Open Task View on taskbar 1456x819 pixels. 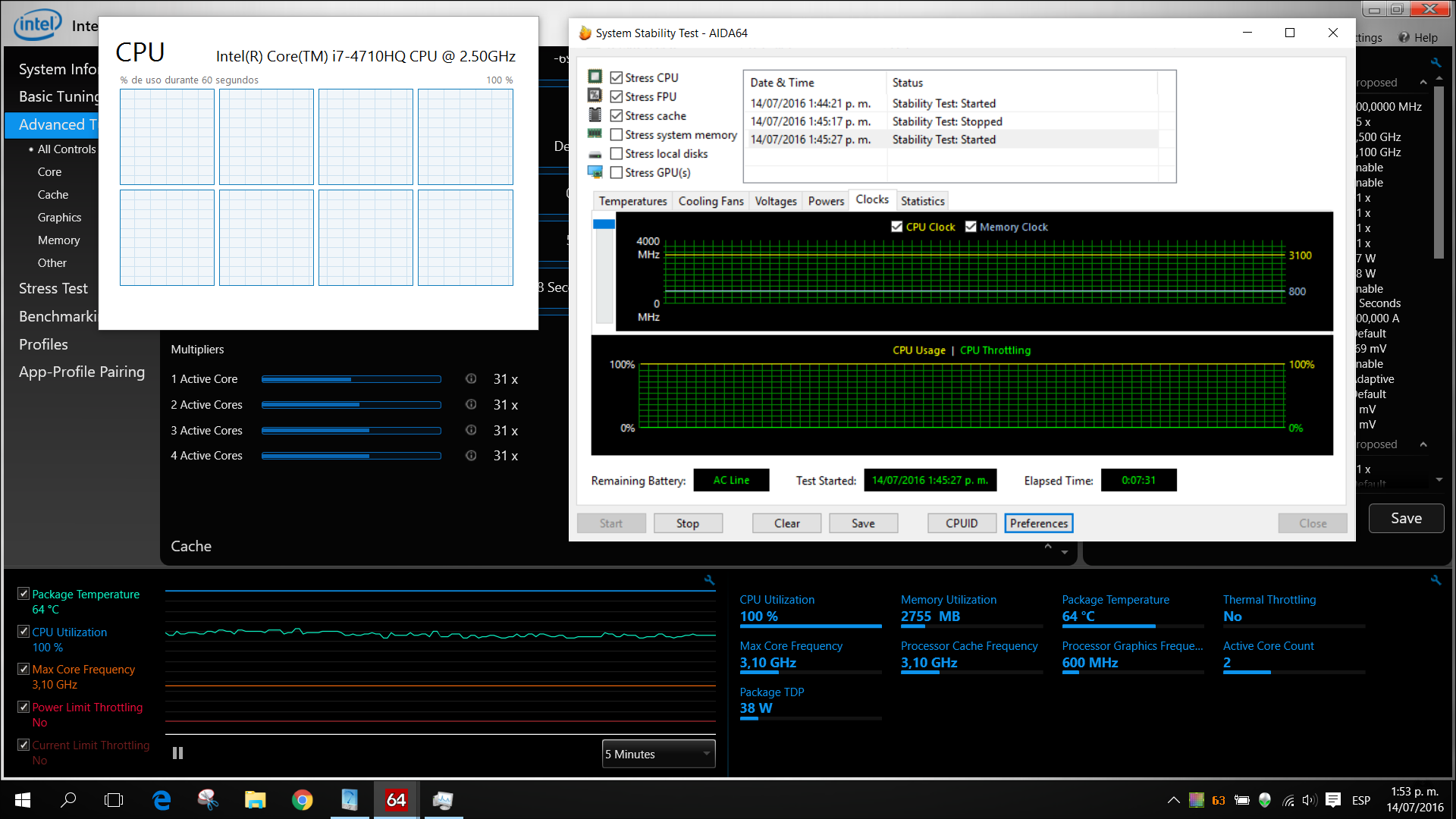[x=114, y=800]
